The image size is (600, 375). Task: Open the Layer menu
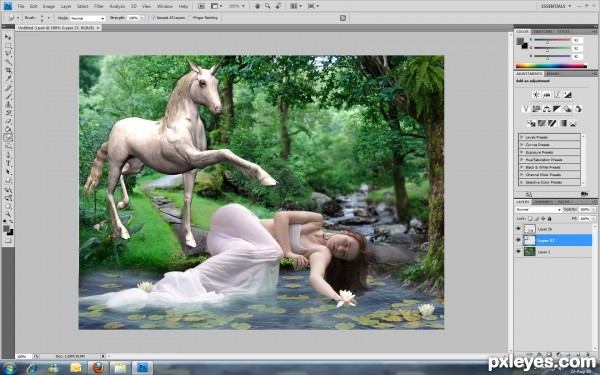(x=66, y=6)
